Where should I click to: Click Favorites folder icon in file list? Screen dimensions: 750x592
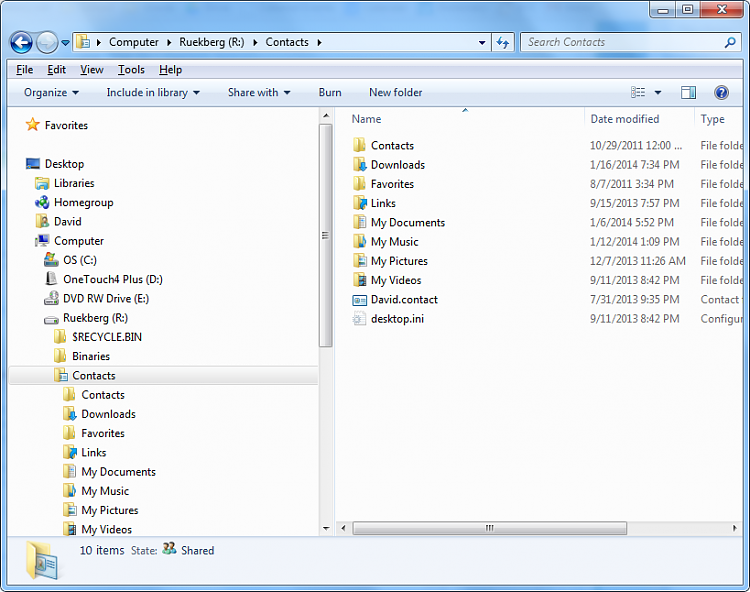359,184
